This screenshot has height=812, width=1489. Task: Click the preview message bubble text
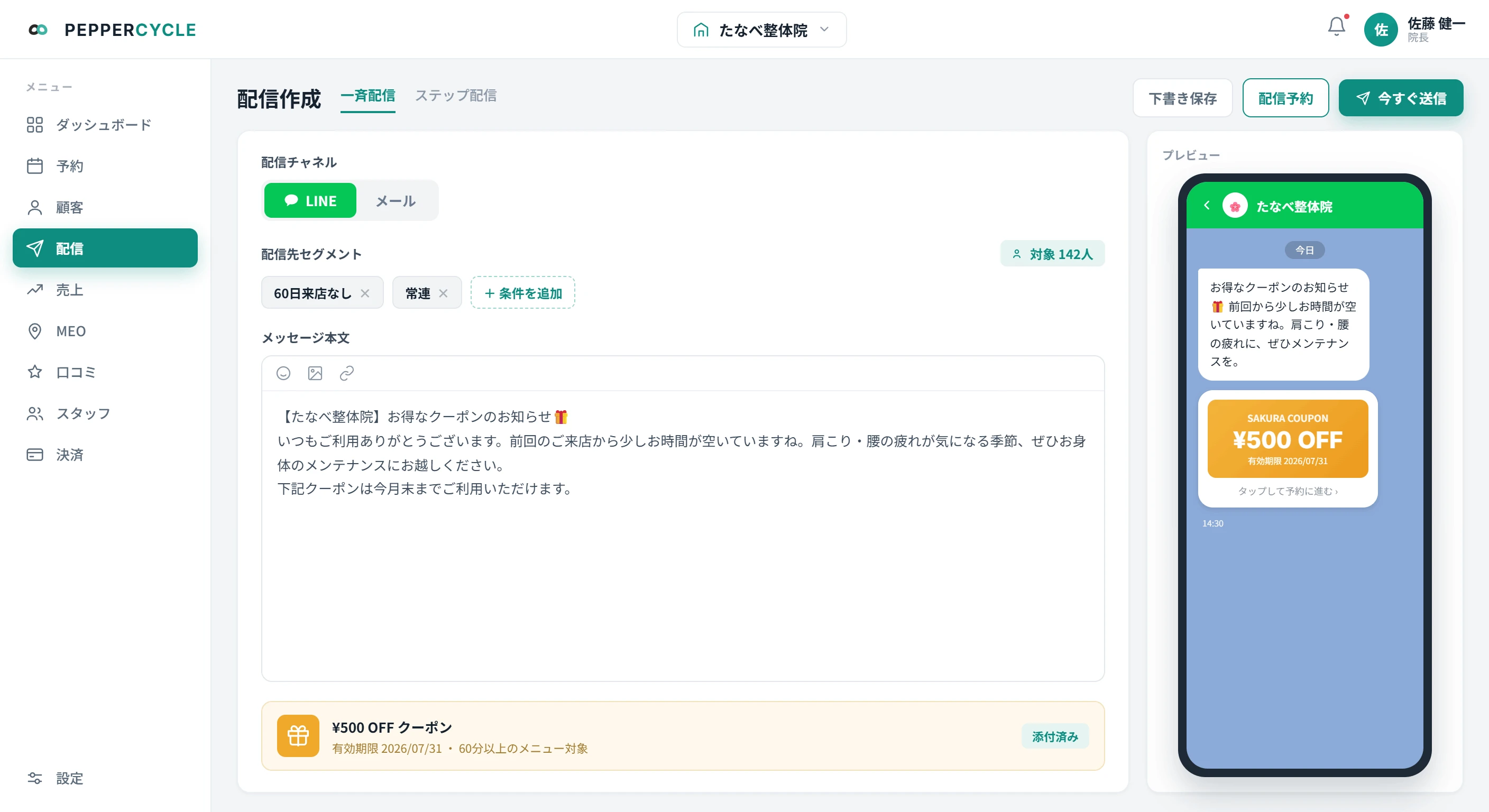click(1283, 324)
